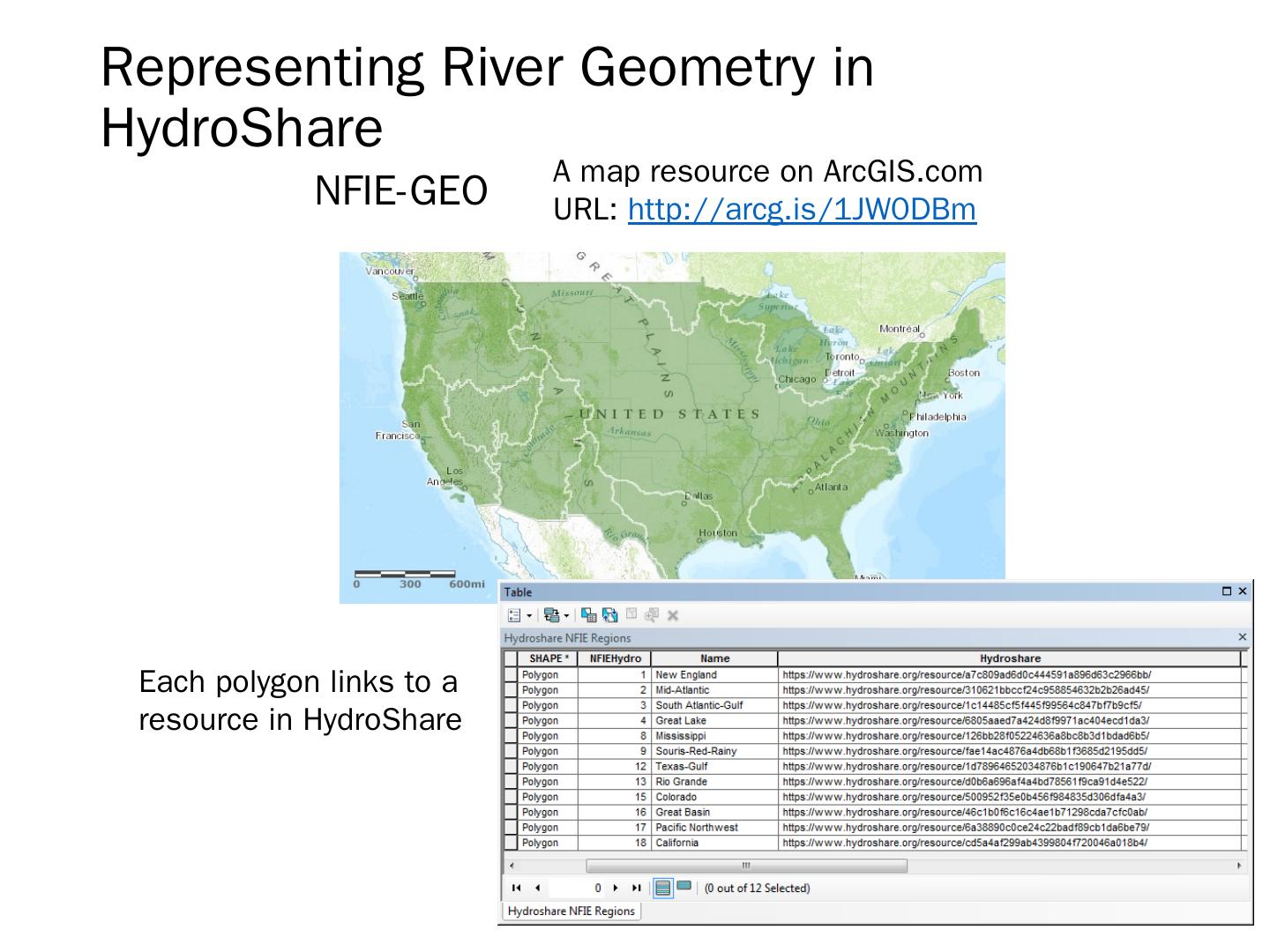The height and width of the screenshot is (952, 1270).
Task: Click the table's scroll left arrow
Action: tap(512, 866)
